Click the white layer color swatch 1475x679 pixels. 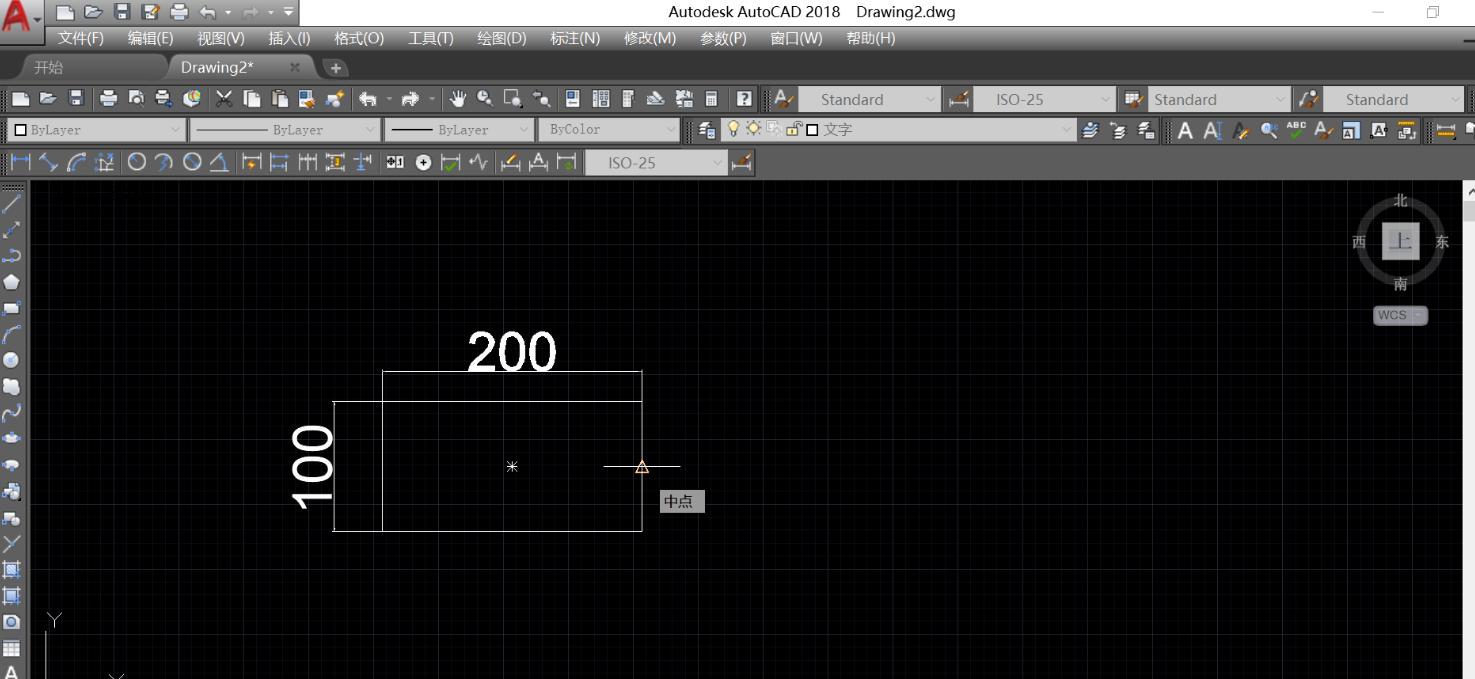point(812,130)
